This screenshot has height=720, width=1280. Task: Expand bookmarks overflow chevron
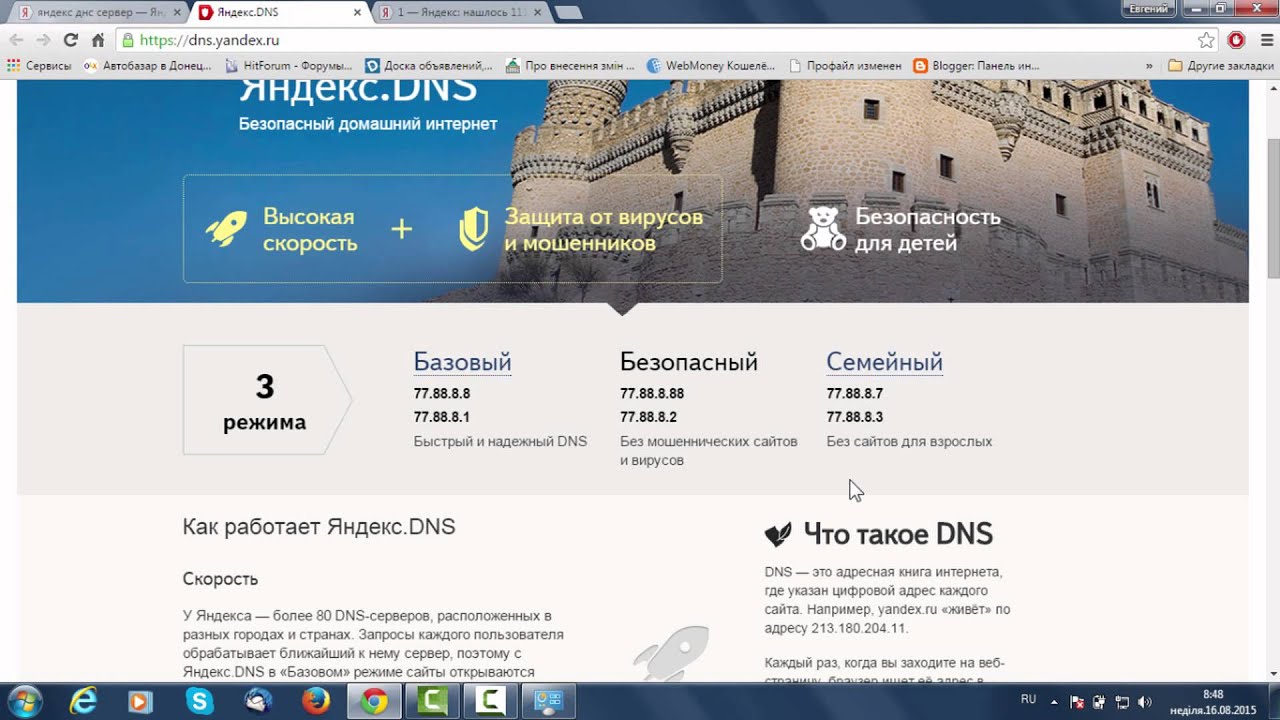tap(1149, 65)
